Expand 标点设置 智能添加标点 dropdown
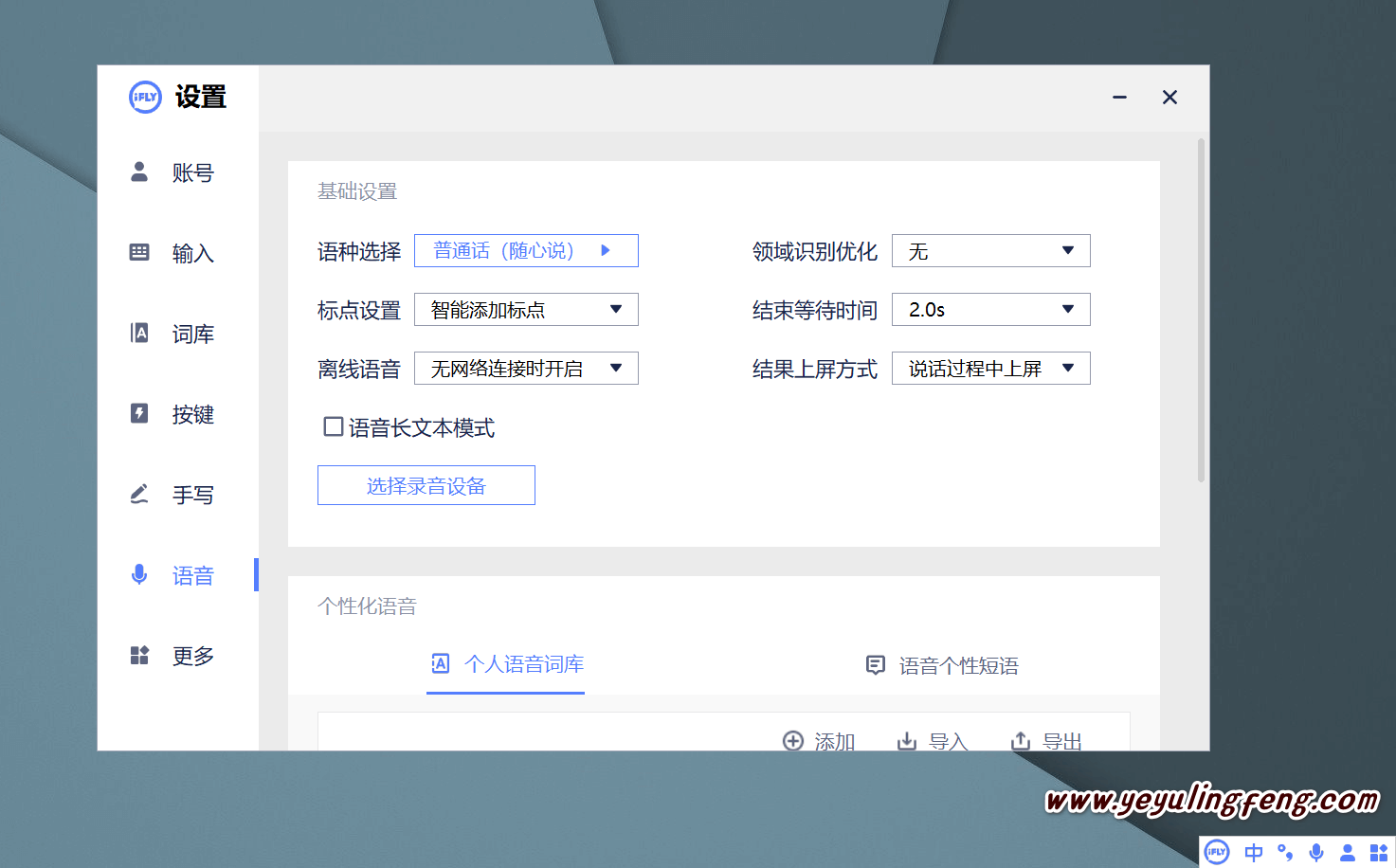The height and width of the screenshot is (868, 1396). [x=526, y=310]
